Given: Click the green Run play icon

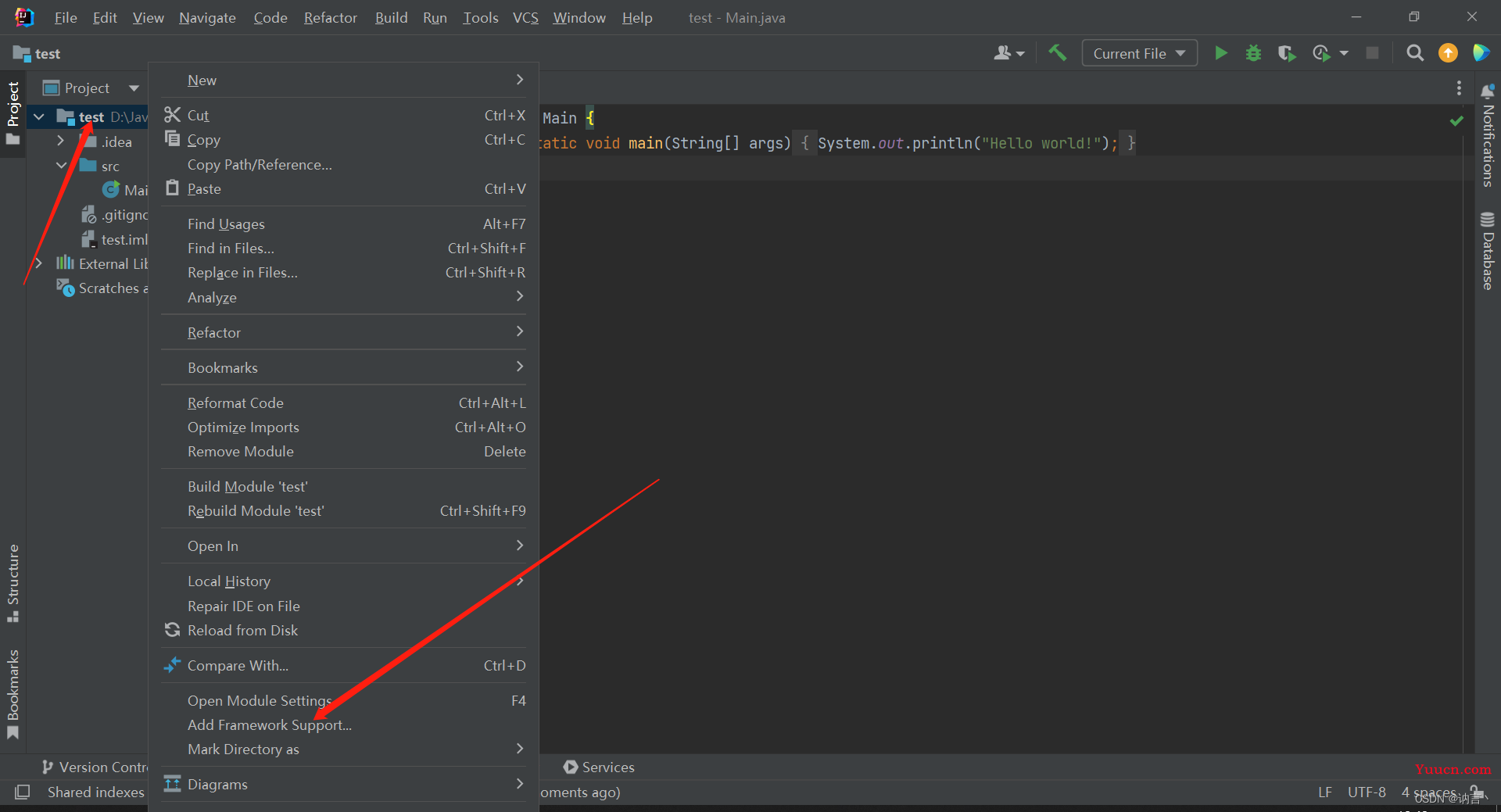Looking at the screenshot, I should coord(1220,53).
